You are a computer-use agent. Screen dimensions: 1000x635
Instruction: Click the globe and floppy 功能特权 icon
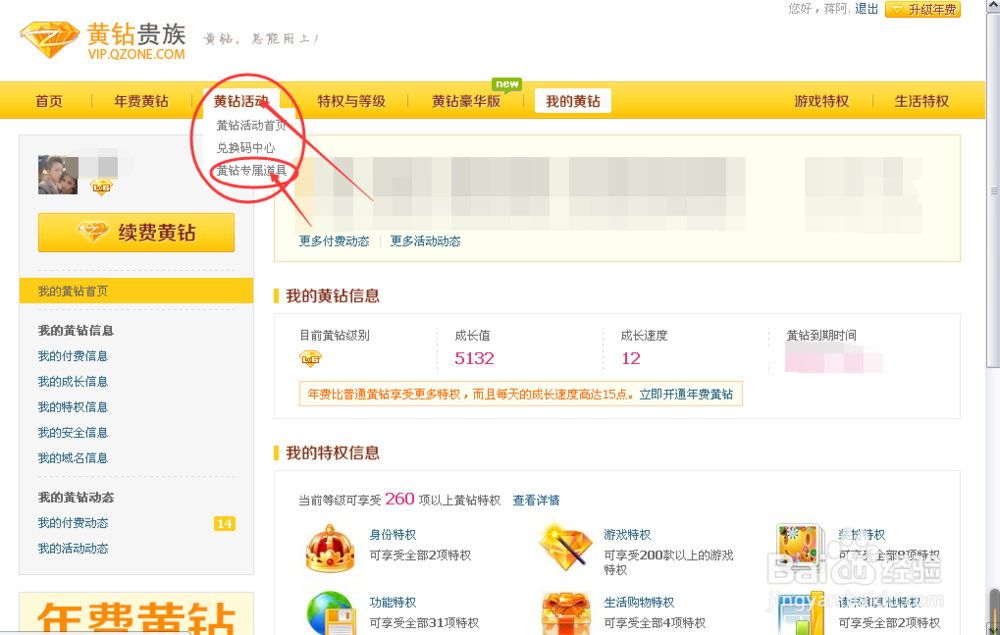click(330, 613)
